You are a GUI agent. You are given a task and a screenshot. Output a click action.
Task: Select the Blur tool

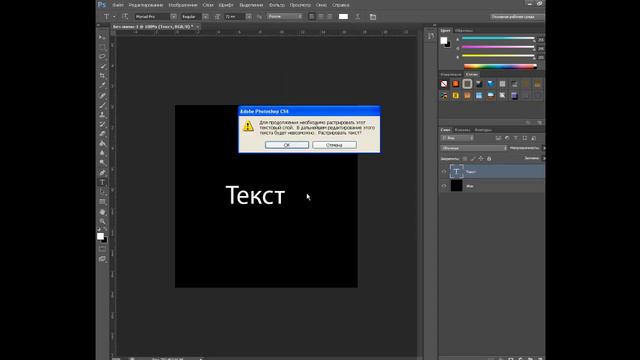pos(102,153)
